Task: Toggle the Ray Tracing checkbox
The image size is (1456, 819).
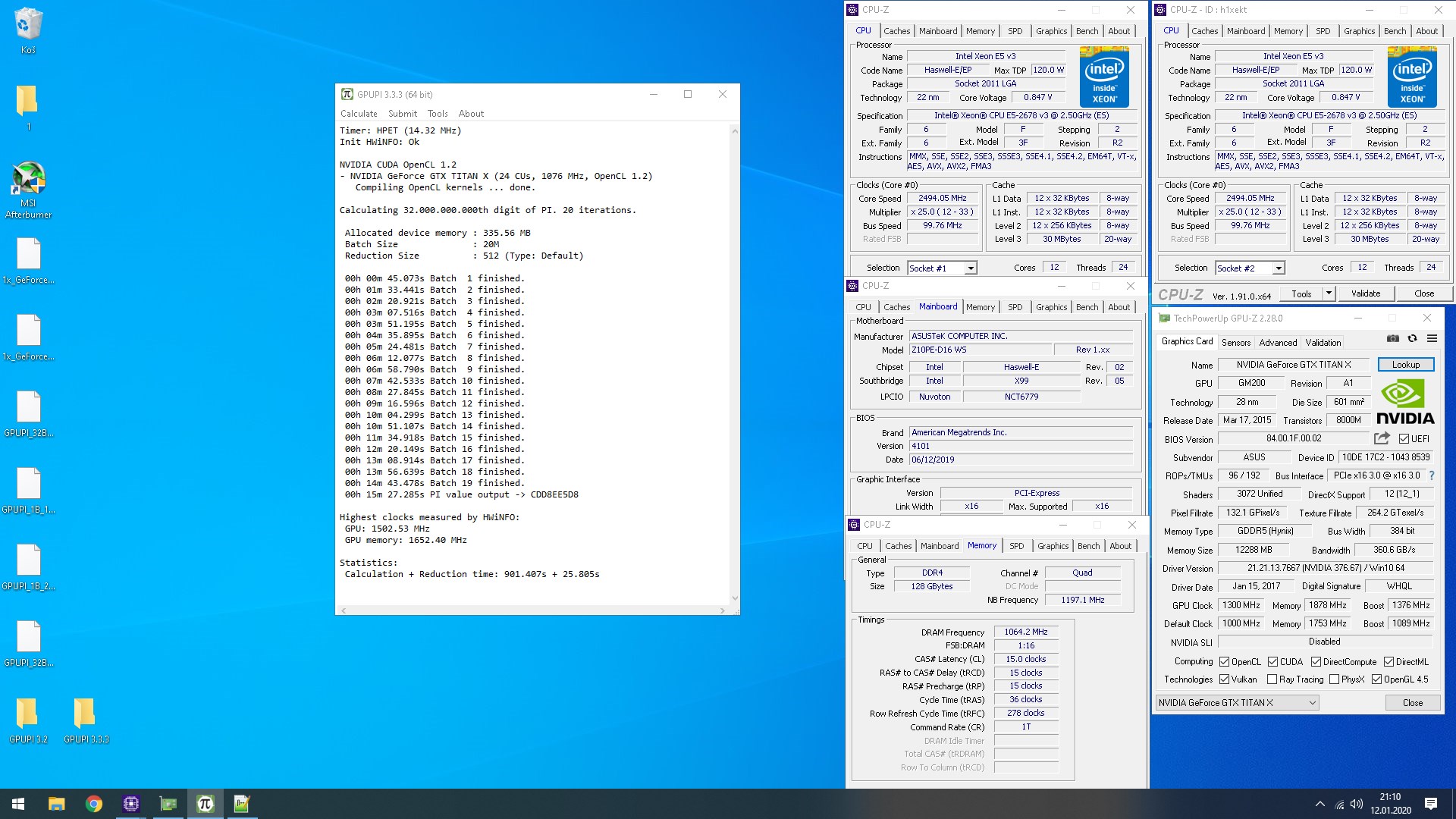Action: click(x=1272, y=679)
